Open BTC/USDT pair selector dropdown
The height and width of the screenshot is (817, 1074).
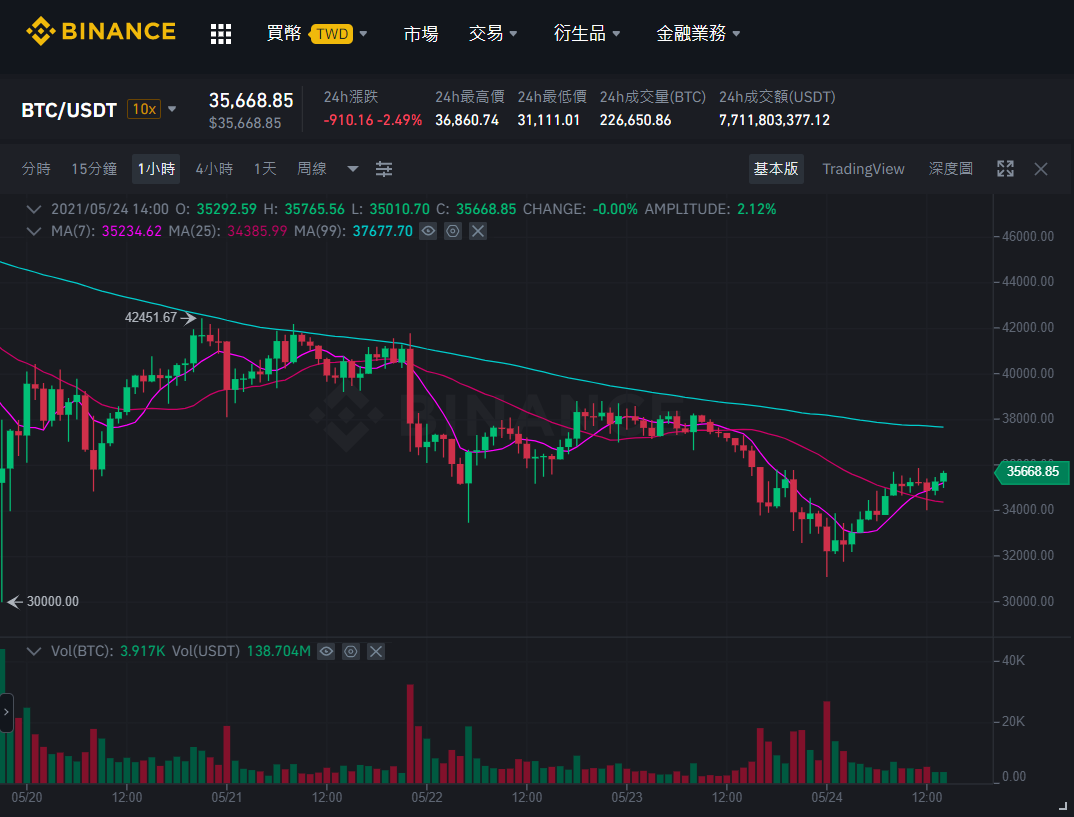coord(172,109)
